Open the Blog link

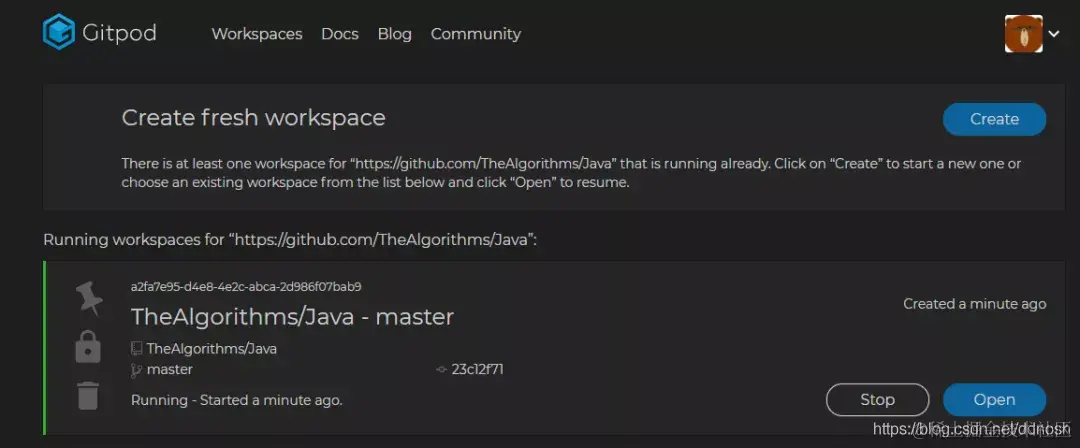[x=395, y=34]
